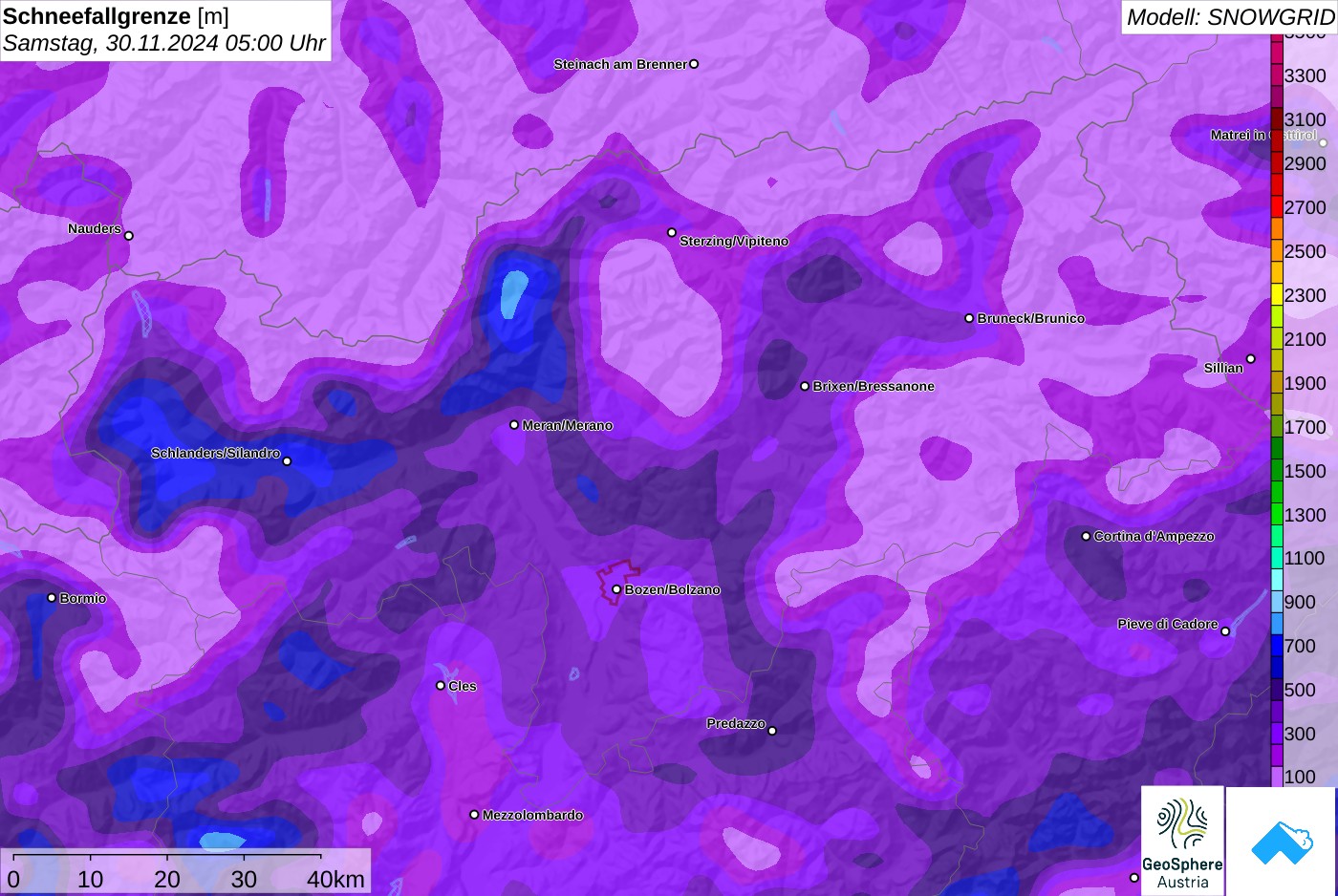
Task: Click the Predazzo label text
Action: point(736,723)
